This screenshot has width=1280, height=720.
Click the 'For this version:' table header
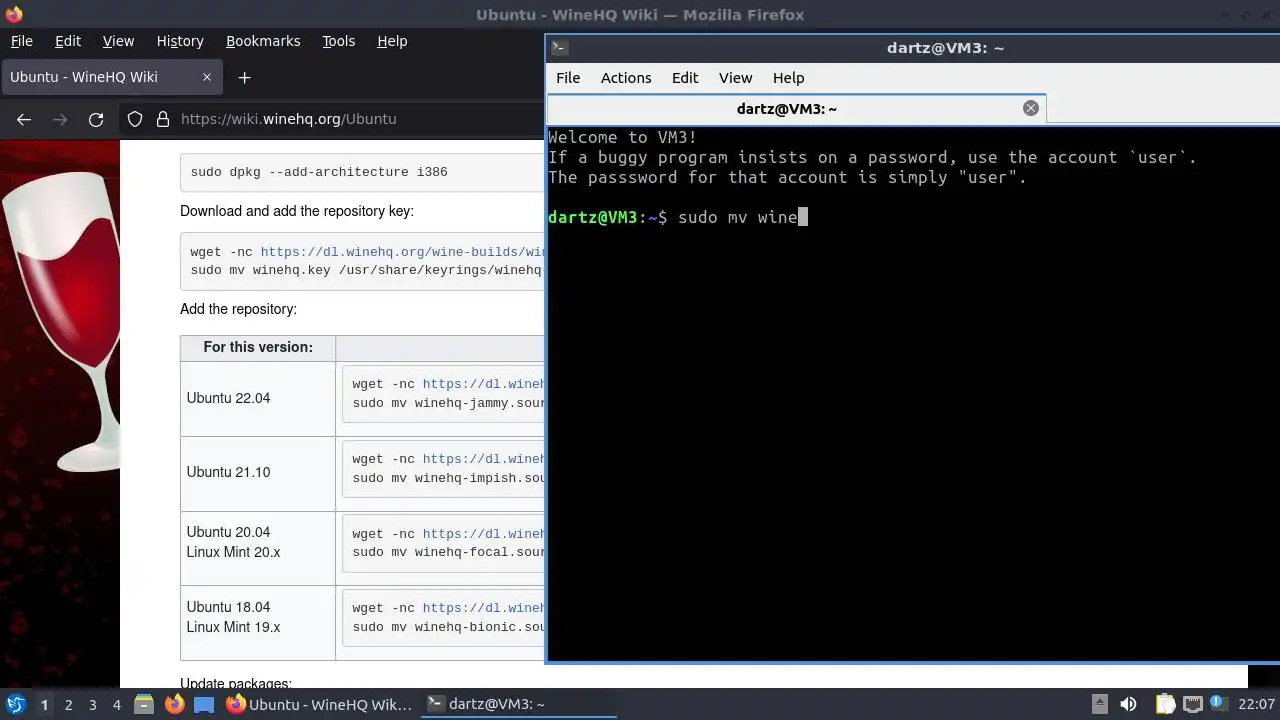point(258,347)
